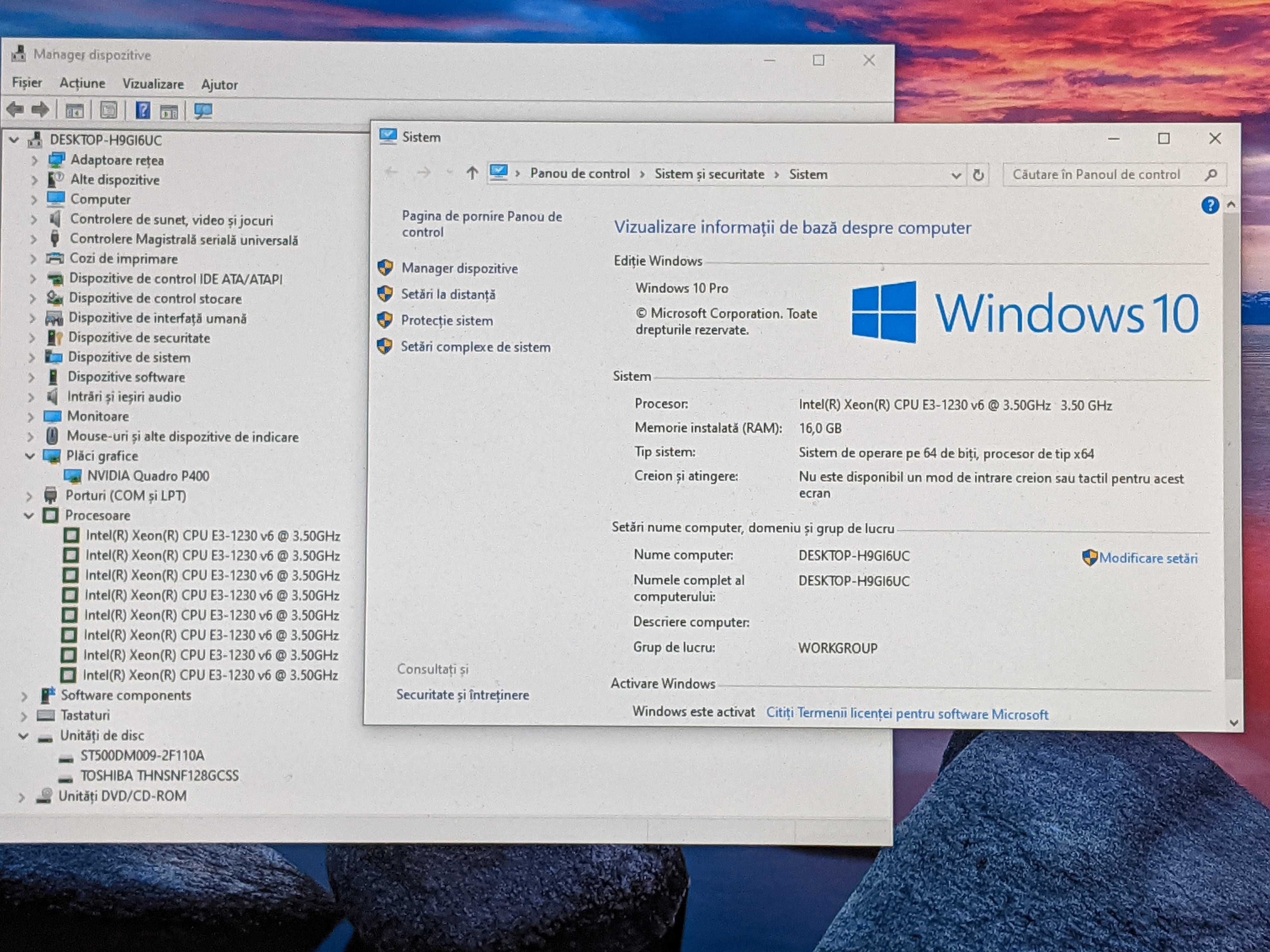1270x952 pixels.
Task: Open Securitate și întreținere link
Action: pos(462,694)
